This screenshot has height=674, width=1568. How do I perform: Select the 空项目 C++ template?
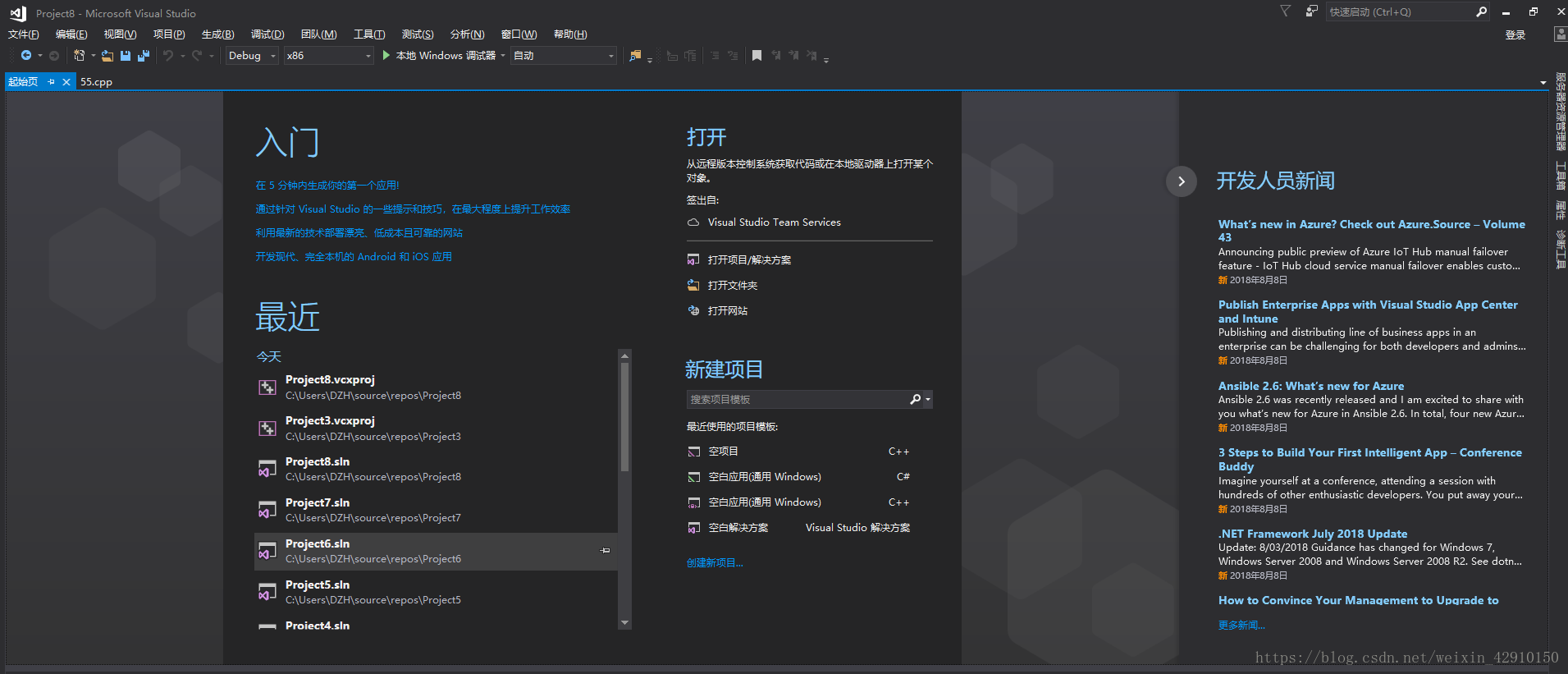coord(798,452)
